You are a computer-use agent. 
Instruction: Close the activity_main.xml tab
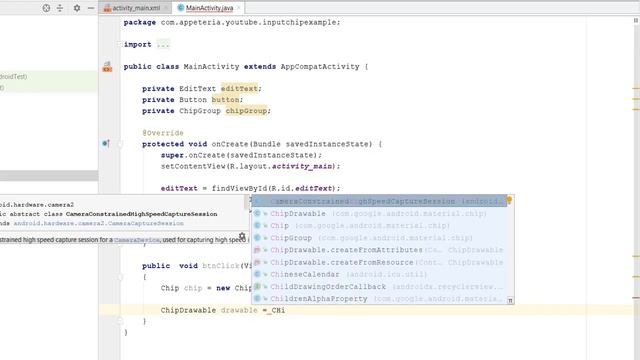click(x=166, y=8)
